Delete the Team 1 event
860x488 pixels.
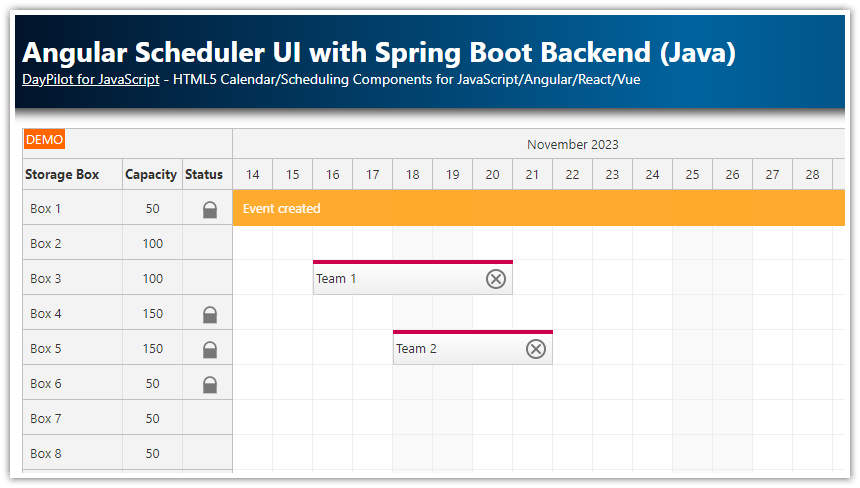click(496, 279)
